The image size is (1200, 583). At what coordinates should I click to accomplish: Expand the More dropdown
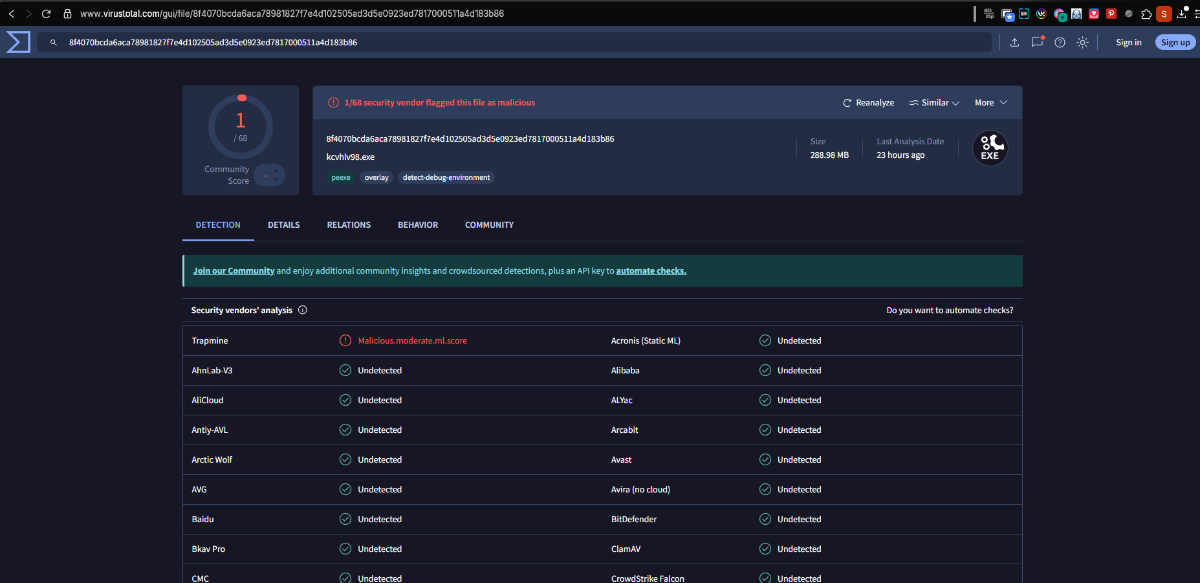coord(991,102)
